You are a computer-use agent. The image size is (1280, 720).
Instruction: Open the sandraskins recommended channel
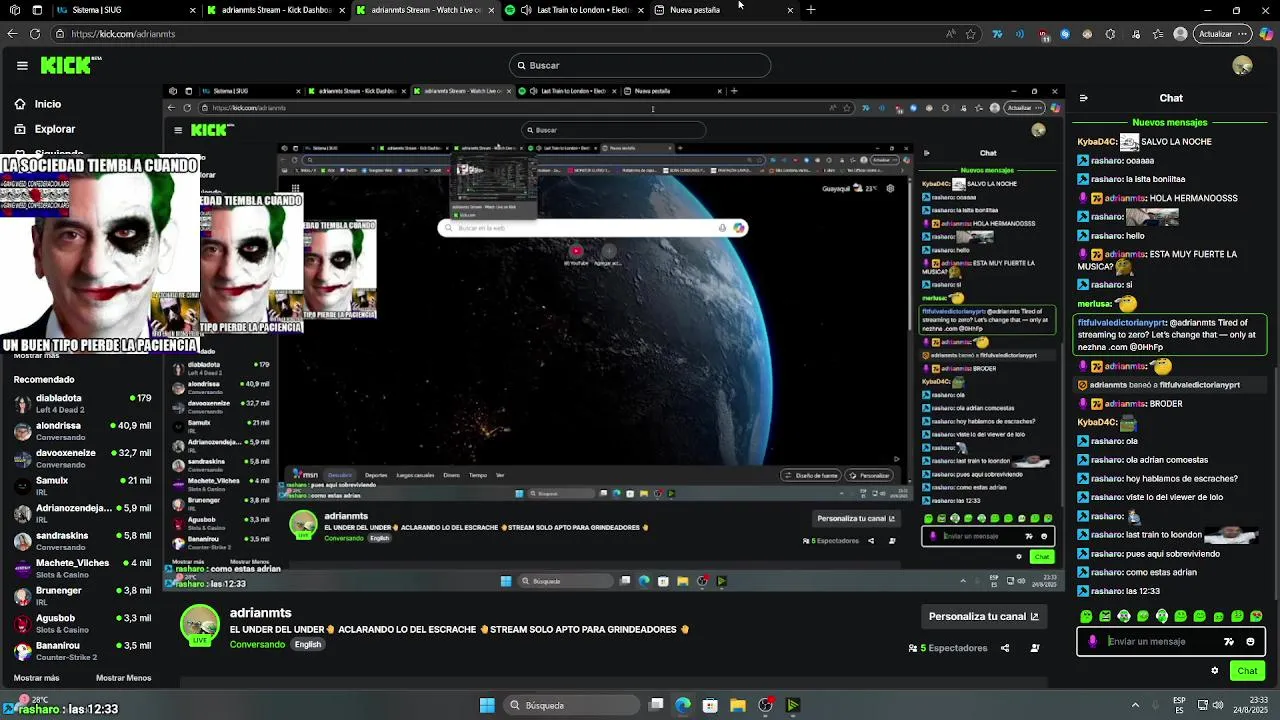82,541
